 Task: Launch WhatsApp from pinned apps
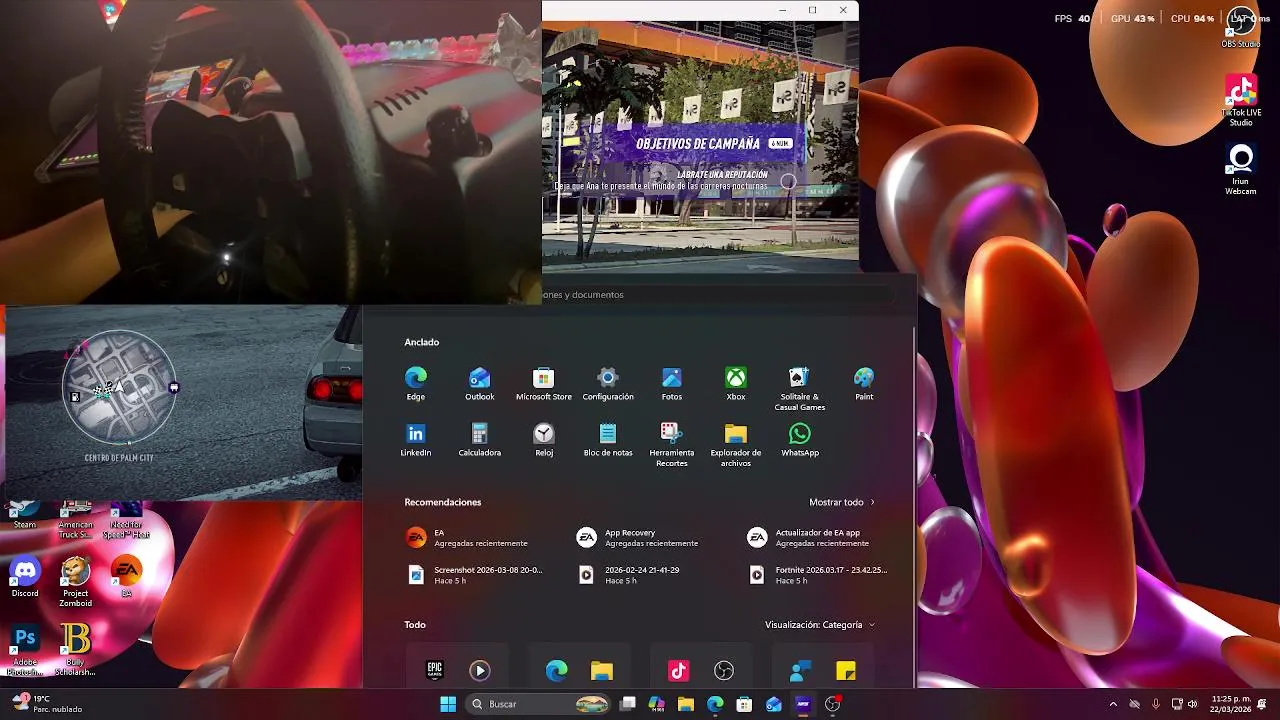coord(800,440)
